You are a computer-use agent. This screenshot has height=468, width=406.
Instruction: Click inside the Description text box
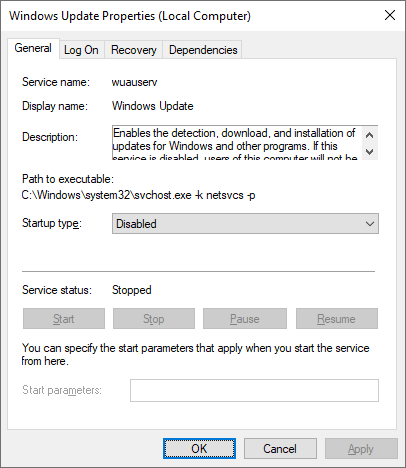click(237, 143)
